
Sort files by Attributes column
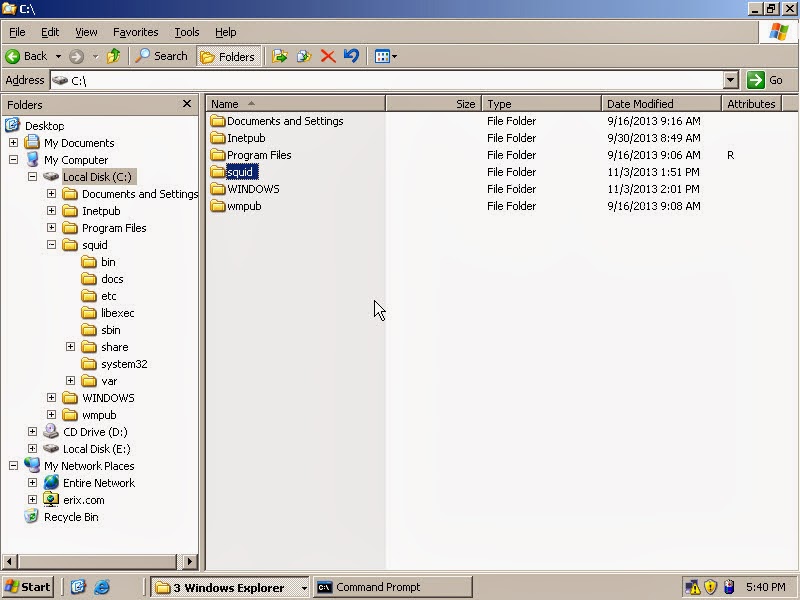click(x=752, y=104)
